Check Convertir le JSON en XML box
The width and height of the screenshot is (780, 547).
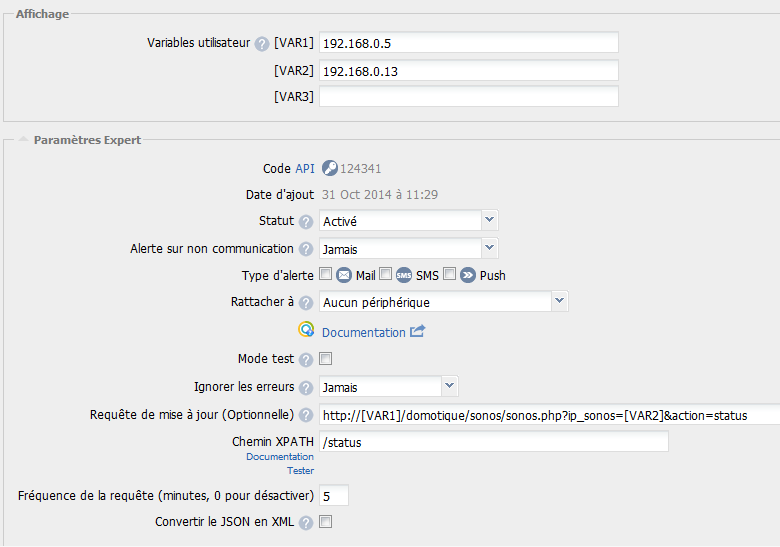(325, 522)
